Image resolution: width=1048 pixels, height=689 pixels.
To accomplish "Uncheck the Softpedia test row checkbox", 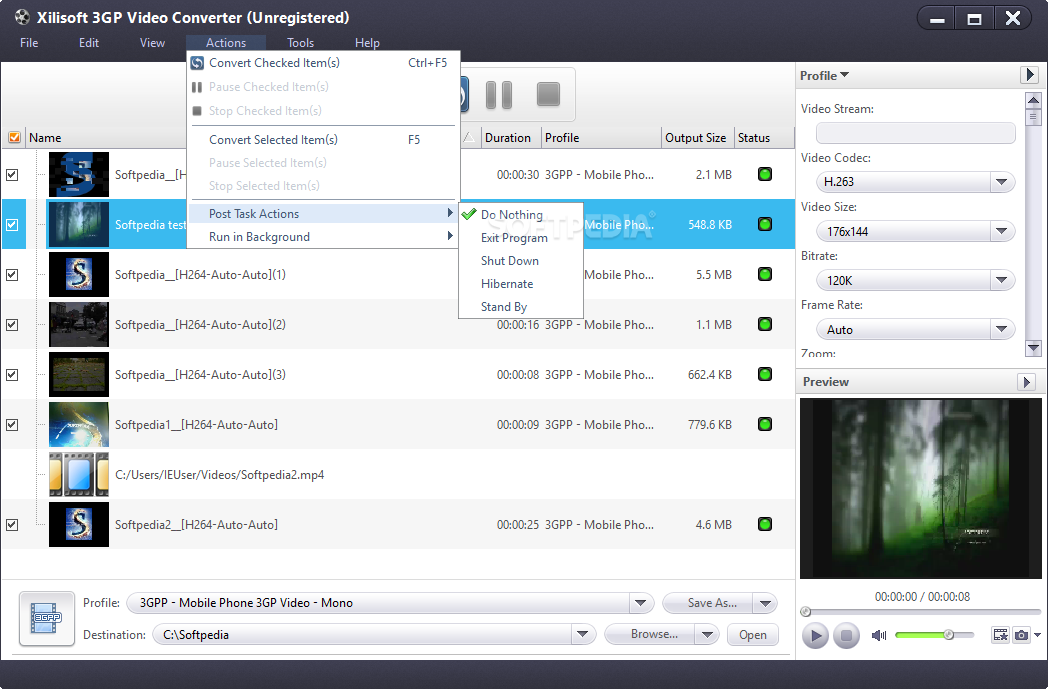I will coord(12,225).
